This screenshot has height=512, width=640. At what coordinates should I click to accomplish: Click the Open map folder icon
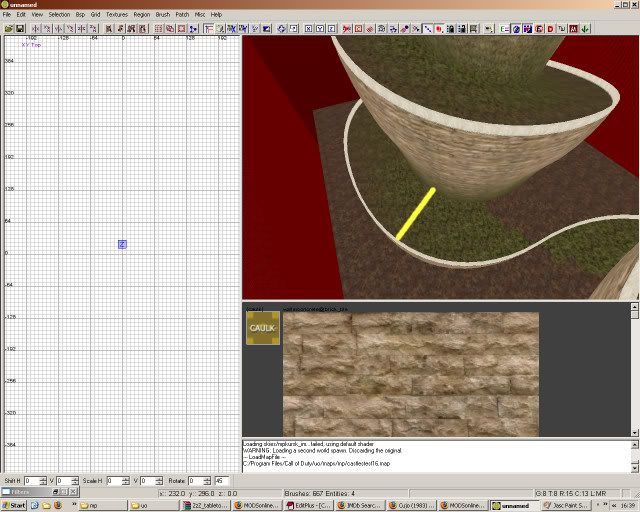click(x=8, y=28)
